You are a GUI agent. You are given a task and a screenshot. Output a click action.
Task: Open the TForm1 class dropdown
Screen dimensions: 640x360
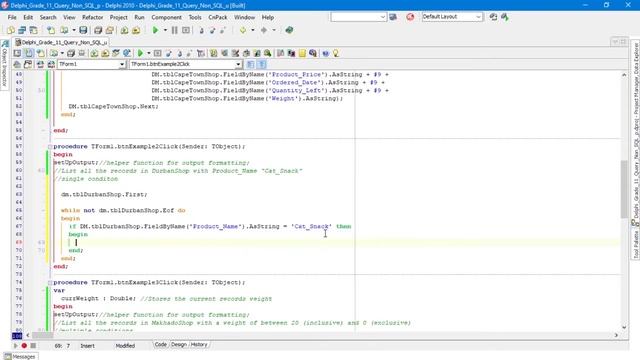pos(122,64)
